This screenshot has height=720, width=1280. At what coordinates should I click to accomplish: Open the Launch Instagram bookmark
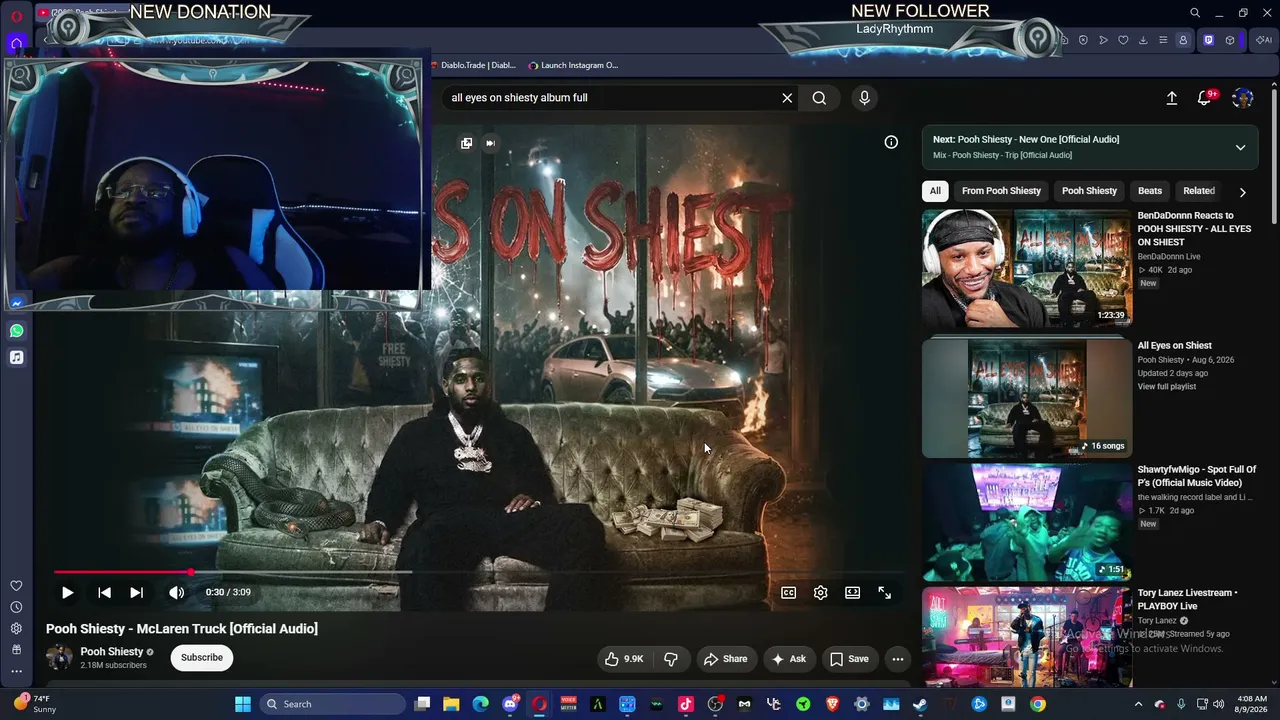573,65
